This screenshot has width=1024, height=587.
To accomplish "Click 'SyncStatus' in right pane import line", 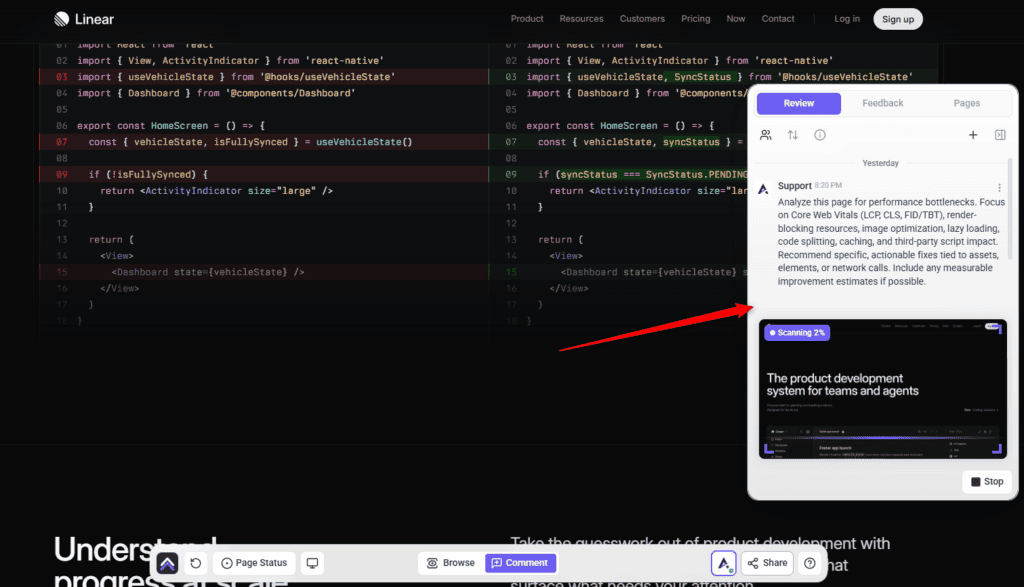I will point(702,77).
